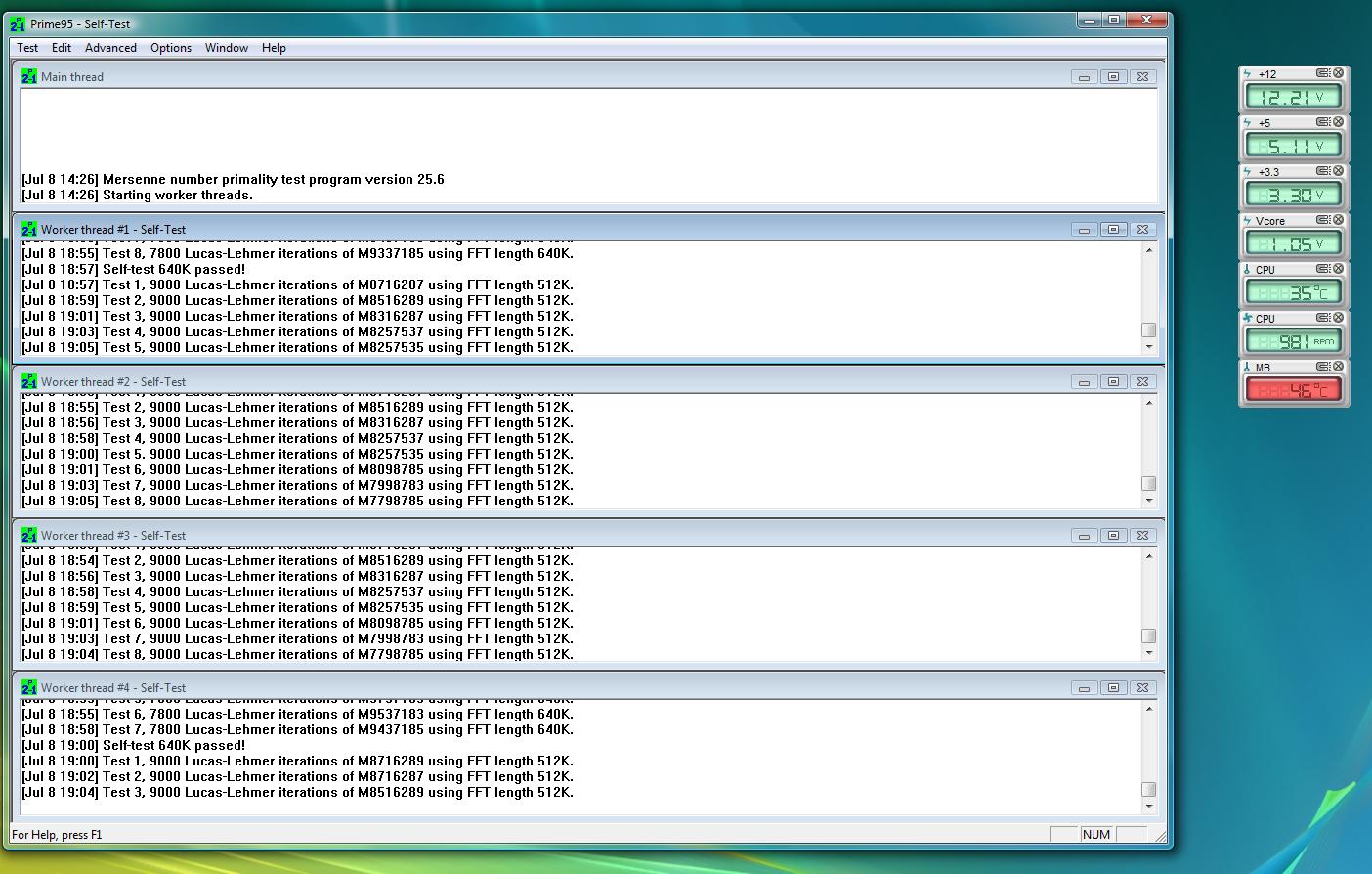Click the lightning bolt icon on the +5 gadget
Screen dimensions: 1372x874
pos(1248,123)
